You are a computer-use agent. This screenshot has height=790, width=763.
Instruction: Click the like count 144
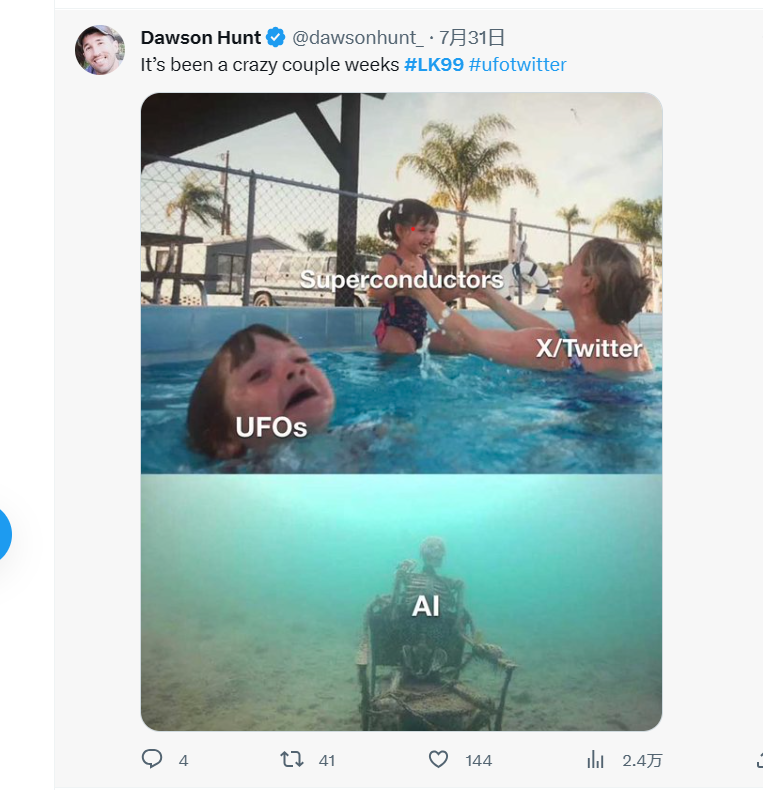478,760
